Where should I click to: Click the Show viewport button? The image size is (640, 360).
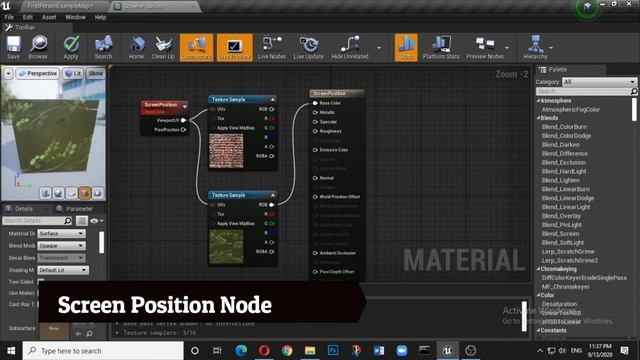tap(96, 73)
